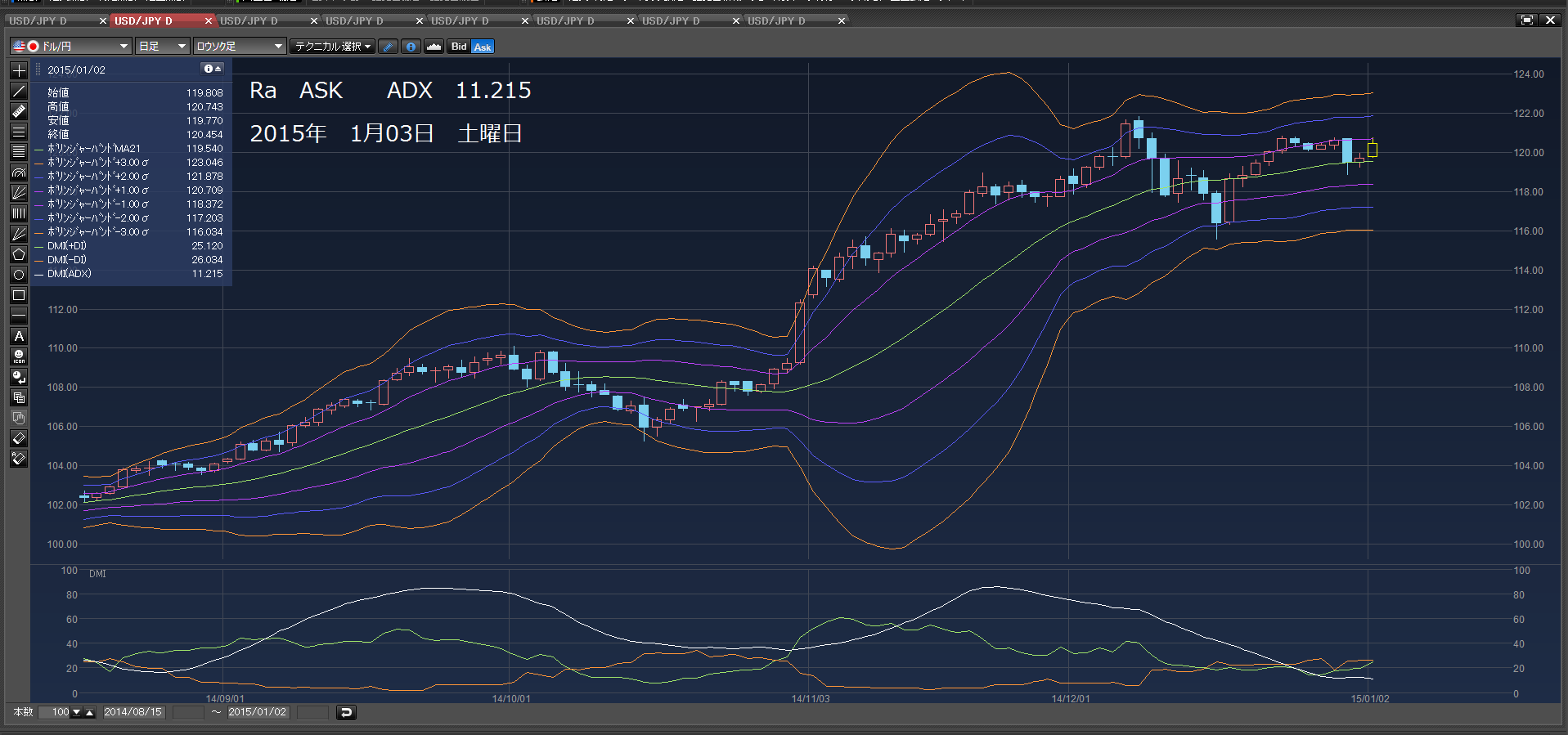Click the 2015/01/02 date header in info panel
1568x735 pixels.
point(76,69)
